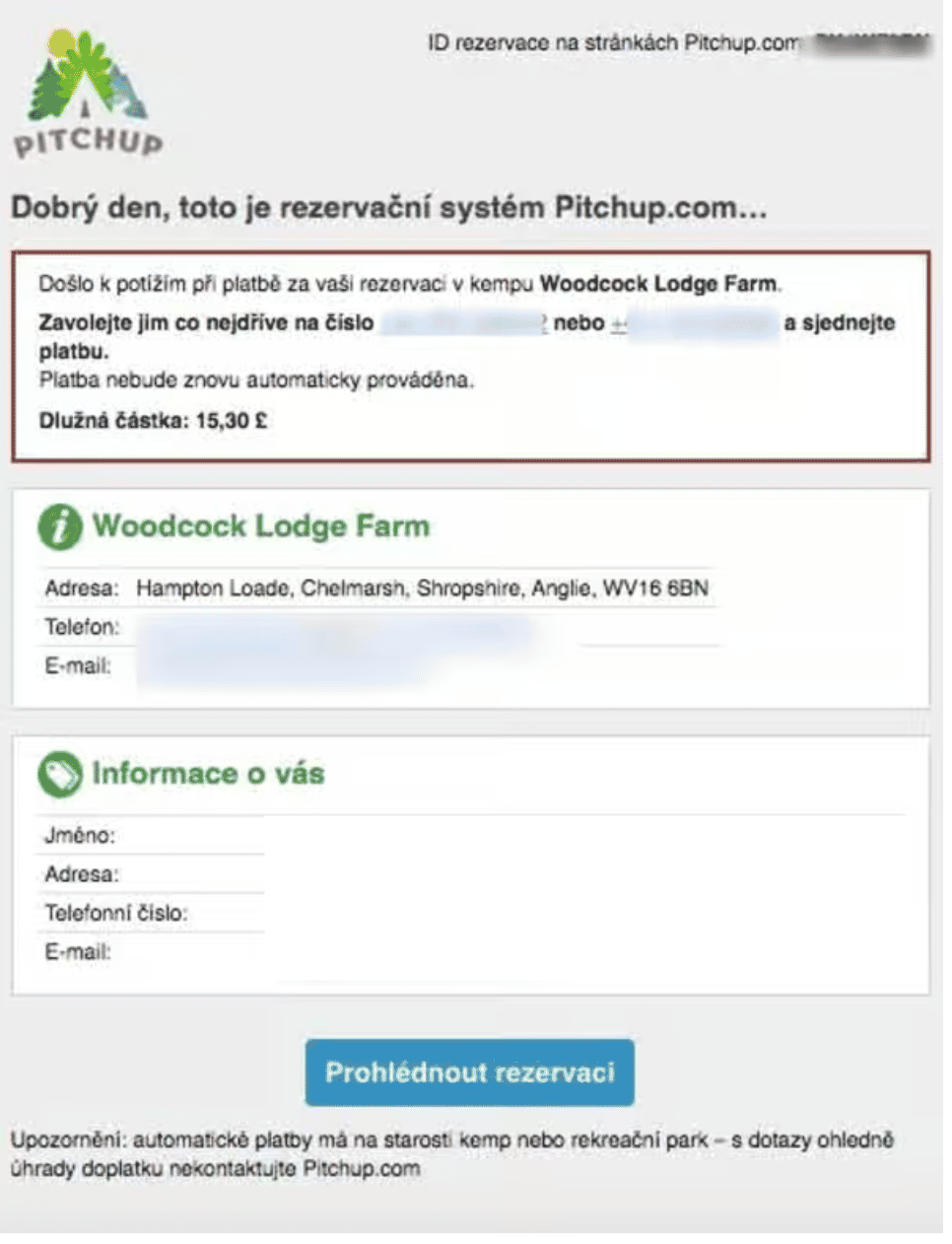Click the bold Woodcock Lodge Farm in warning box
This screenshot has width=952, height=1244.
658,284
